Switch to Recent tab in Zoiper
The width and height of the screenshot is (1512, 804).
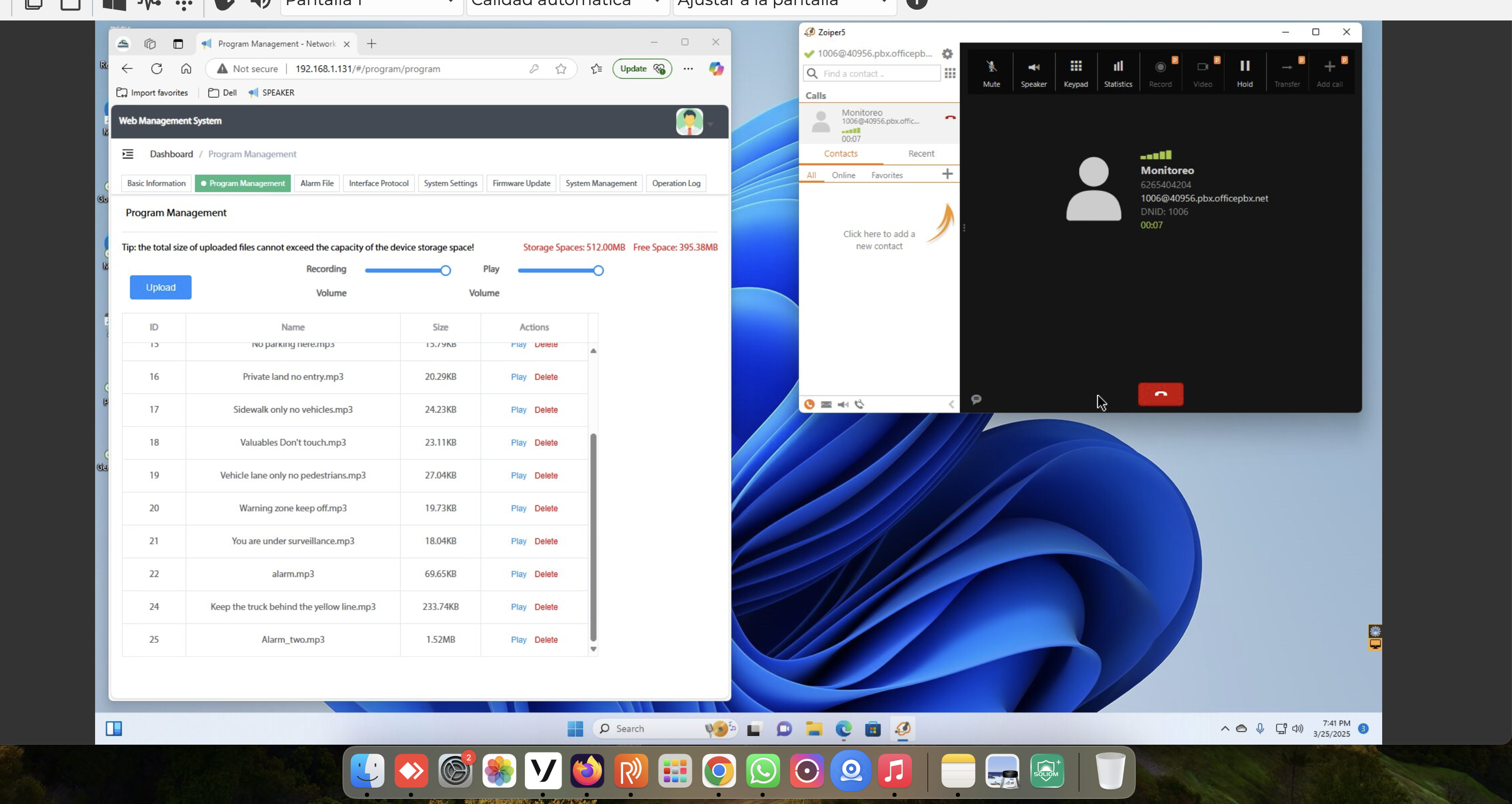[921, 153]
